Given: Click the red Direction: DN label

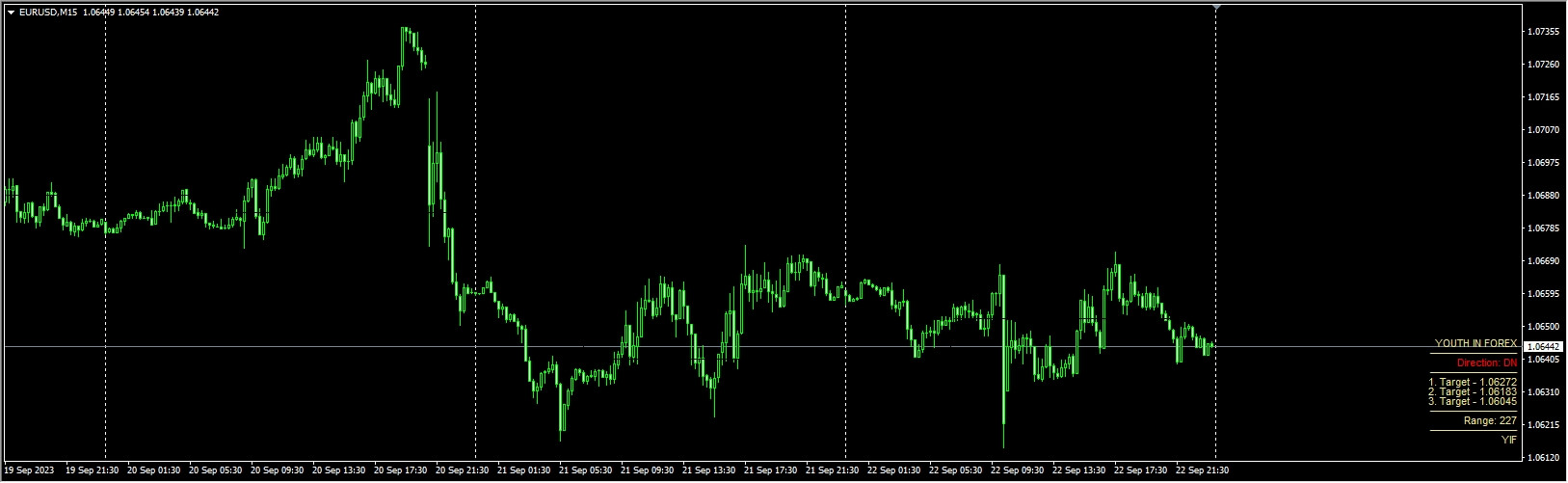Looking at the screenshot, I should (1487, 363).
